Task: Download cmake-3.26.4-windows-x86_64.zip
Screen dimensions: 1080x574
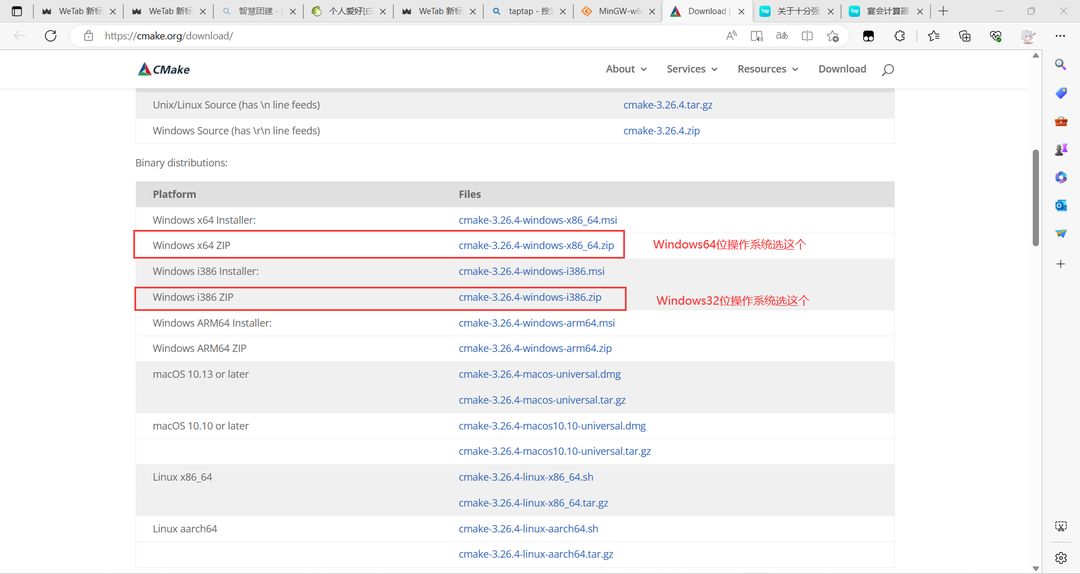Action: [536, 245]
